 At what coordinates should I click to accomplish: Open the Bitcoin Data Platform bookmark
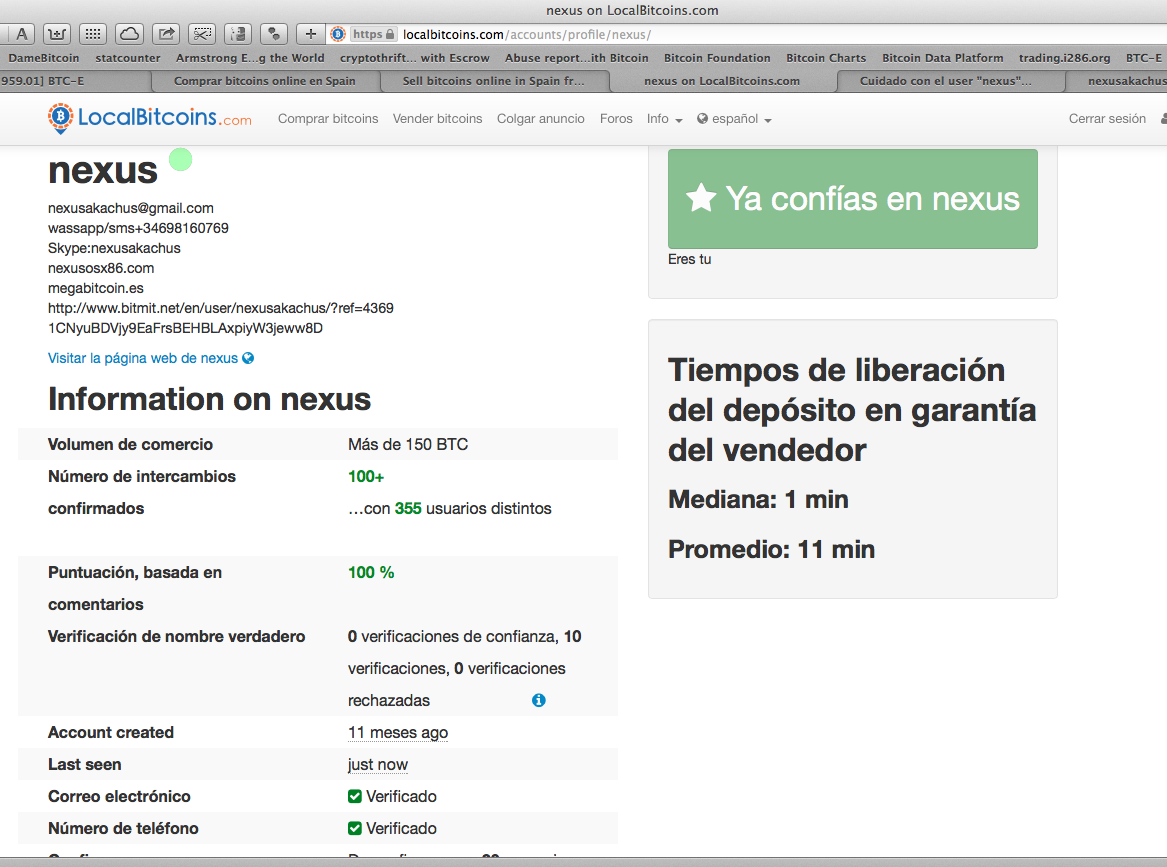pyautogui.click(x=943, y=58)
